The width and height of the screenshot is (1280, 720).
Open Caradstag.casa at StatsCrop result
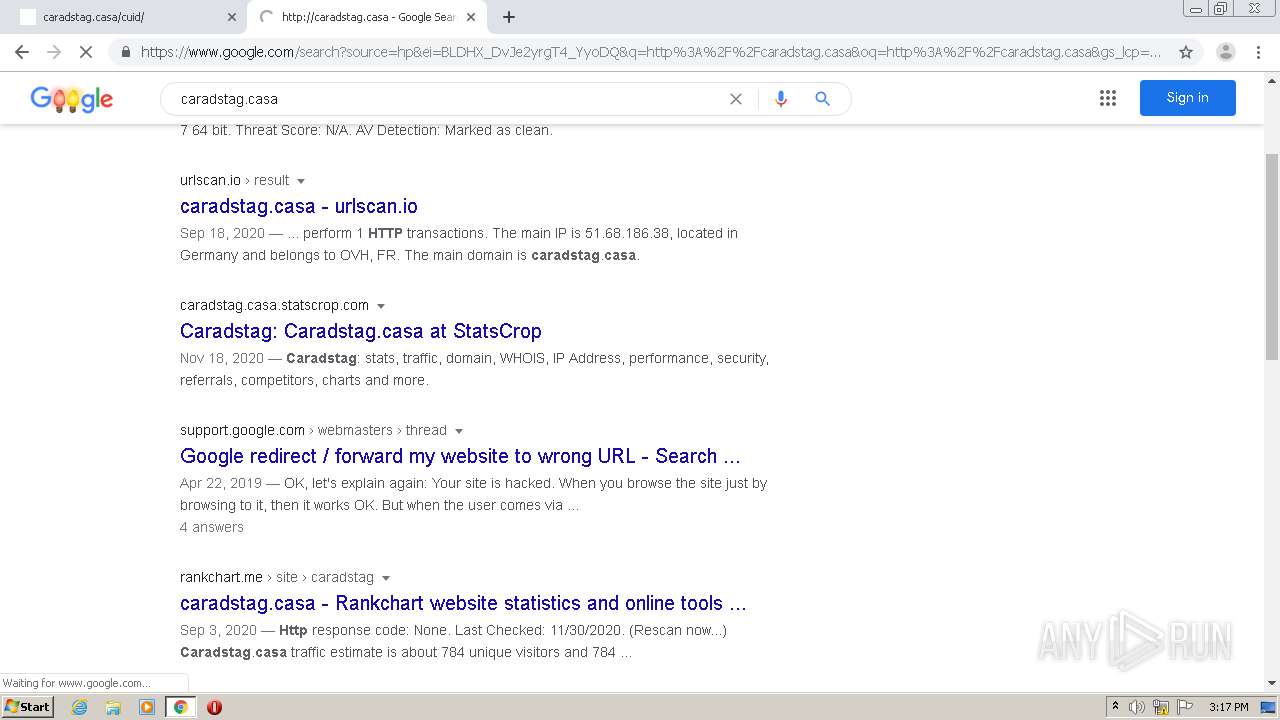pyautogui.click(x=361, y=331)
